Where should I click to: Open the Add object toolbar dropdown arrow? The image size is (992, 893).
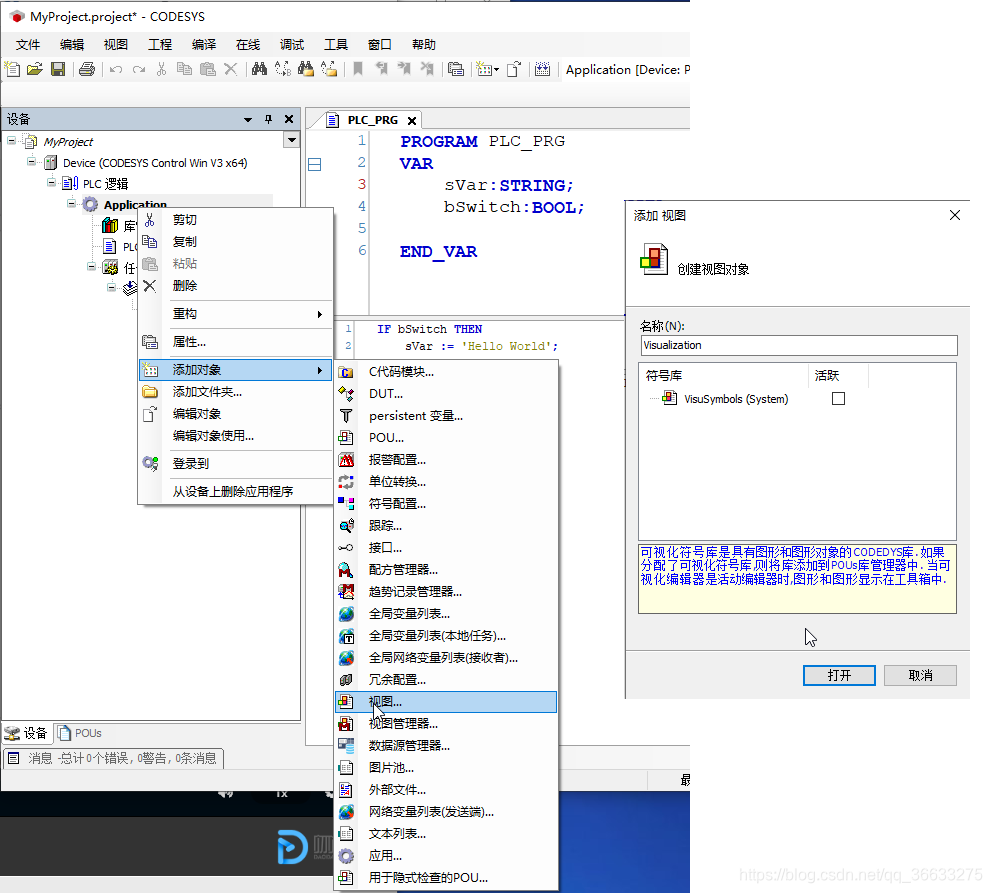pyautogui.click(x=497, y=70)
